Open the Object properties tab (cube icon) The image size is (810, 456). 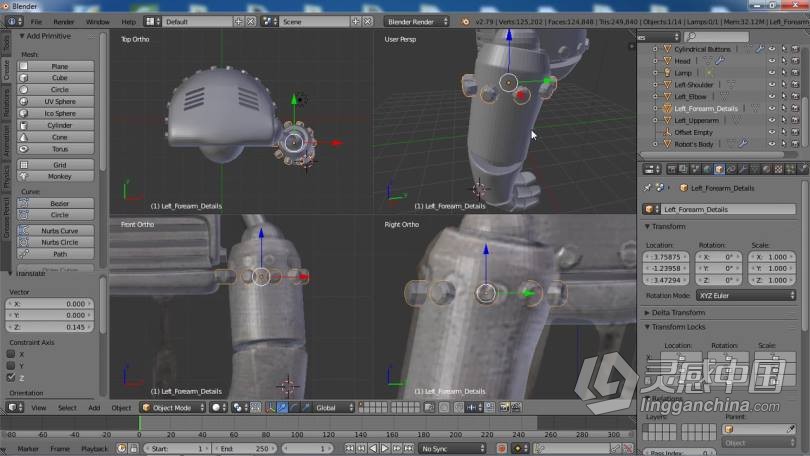(x=719, y=169)
